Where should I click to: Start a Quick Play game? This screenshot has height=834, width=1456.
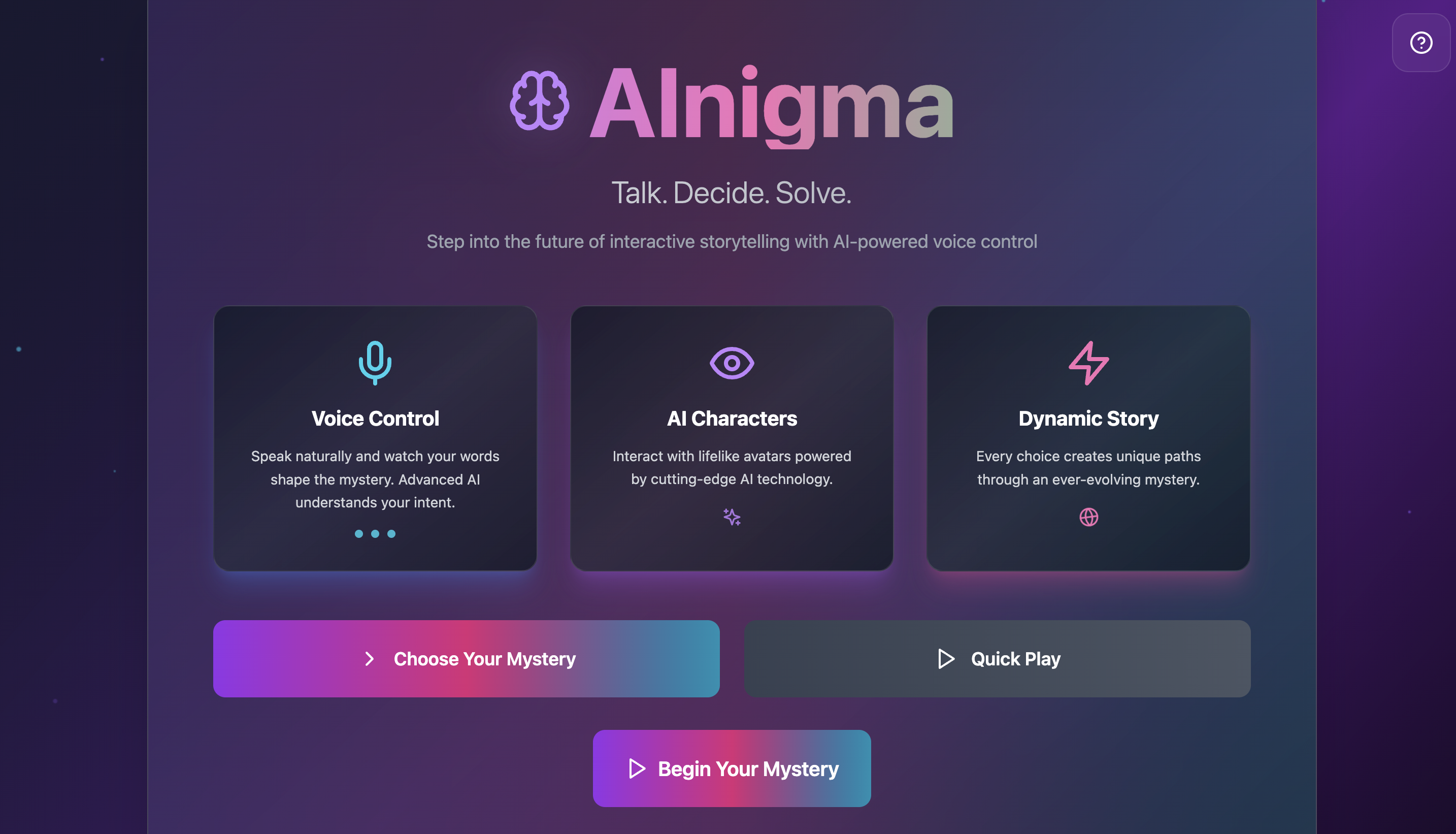click(x=997, y=659)
